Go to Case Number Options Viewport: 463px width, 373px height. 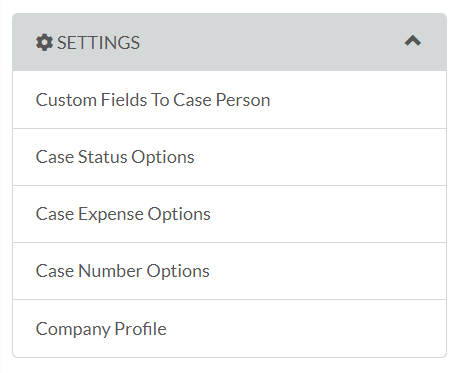click(x=229, y=271)
